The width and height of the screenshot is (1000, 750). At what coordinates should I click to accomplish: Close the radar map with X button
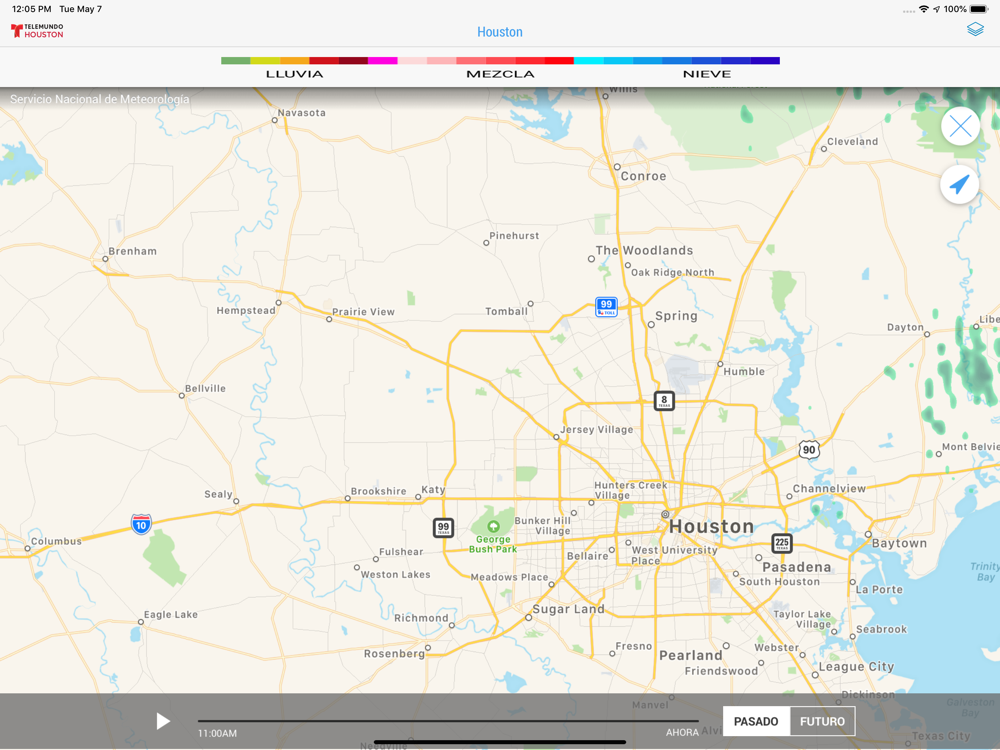pos(960,126)
